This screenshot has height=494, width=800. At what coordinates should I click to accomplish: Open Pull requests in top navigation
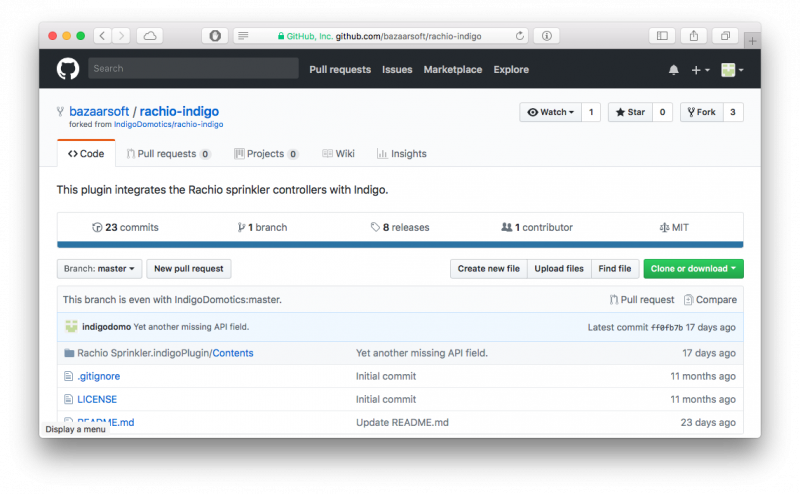point(340,69)
